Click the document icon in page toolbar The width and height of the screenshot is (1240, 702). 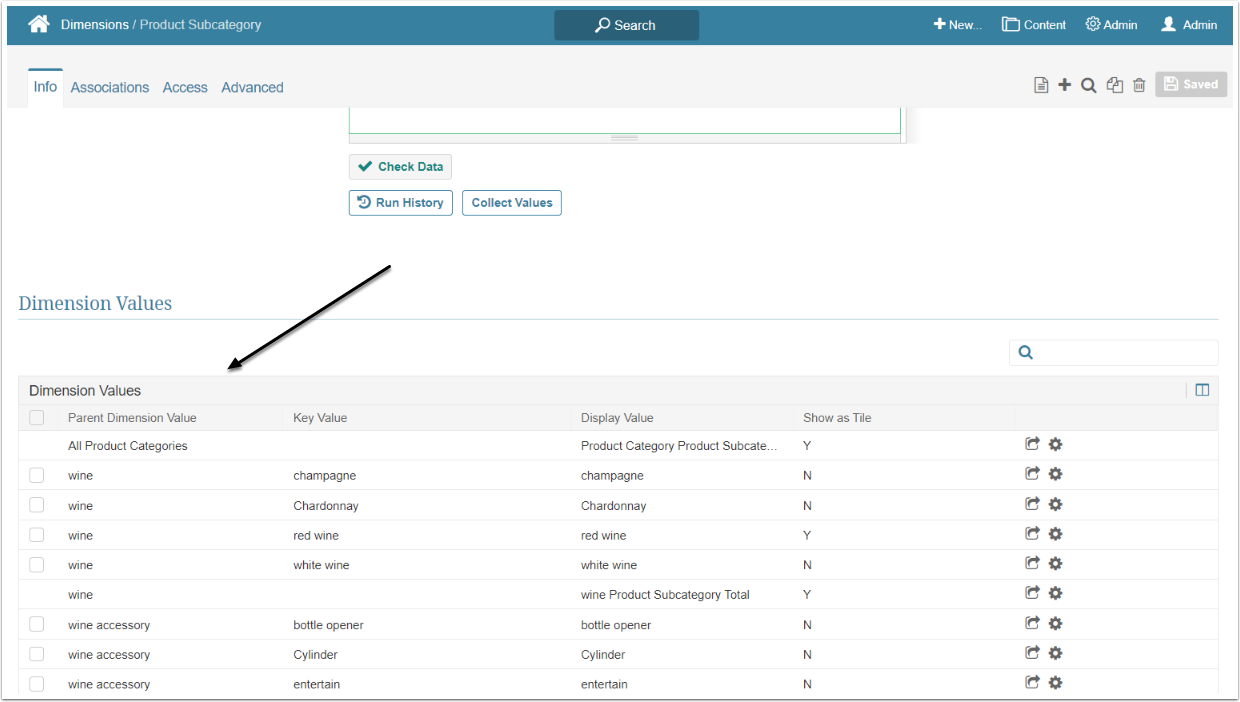1041,85
